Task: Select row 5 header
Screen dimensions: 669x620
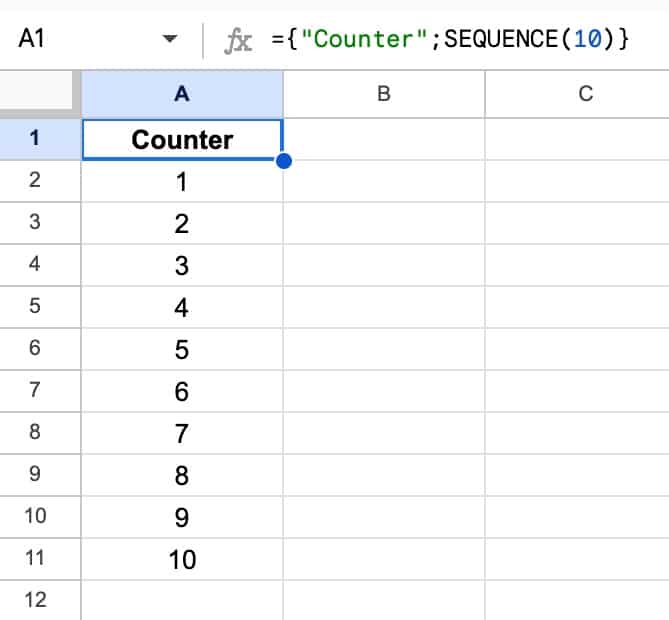Action: pos(36,307)
